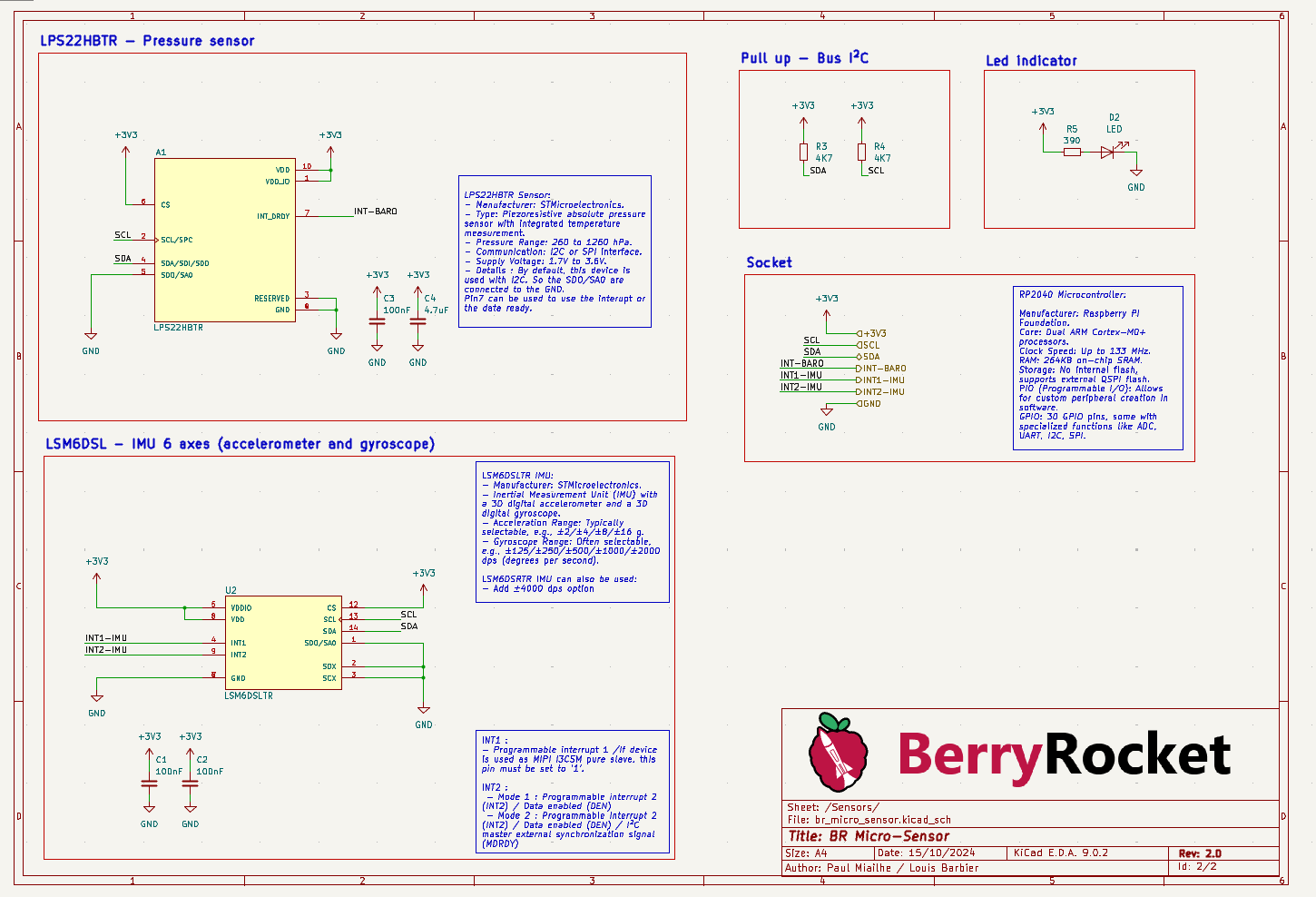Select pull-up resistor R3 on SDA
1316x897 pixels.
tap(803, 153)
